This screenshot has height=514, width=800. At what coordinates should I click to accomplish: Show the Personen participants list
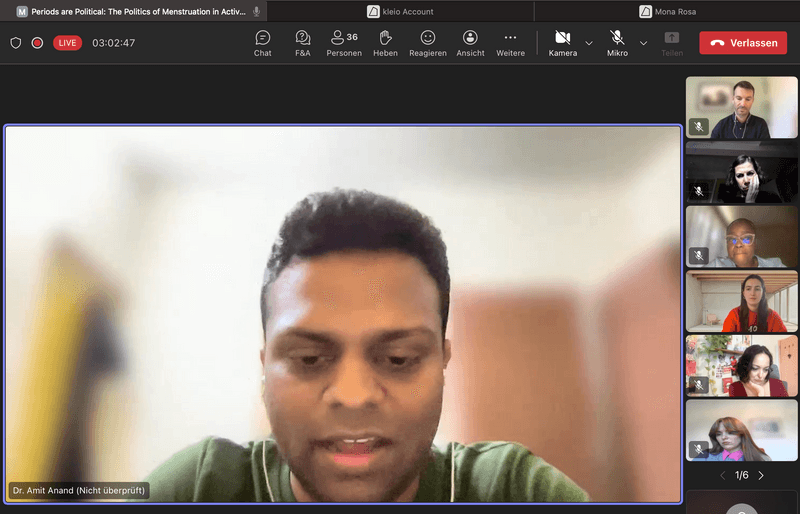point(344,43)
